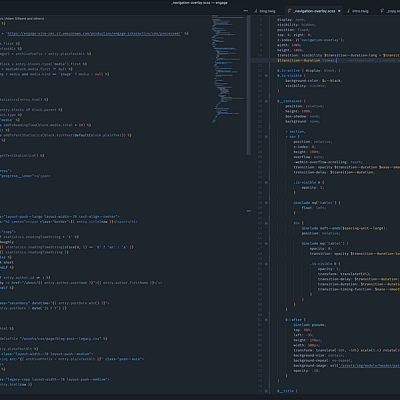Screen dimensions: 400x400
Task: Open more actions menu of left editor
Action: click(246, 11)
